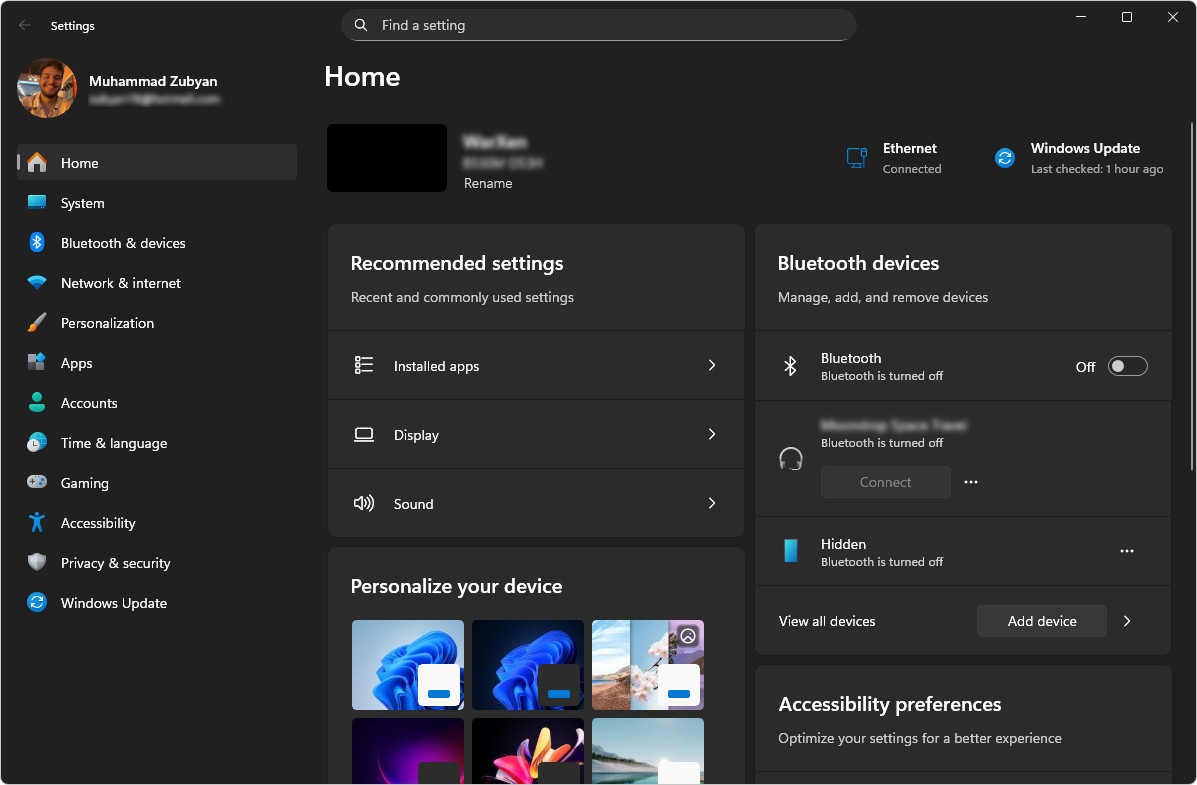Click the Accessibility figure icon in sidebar
1197x785 pixels.
37,523
